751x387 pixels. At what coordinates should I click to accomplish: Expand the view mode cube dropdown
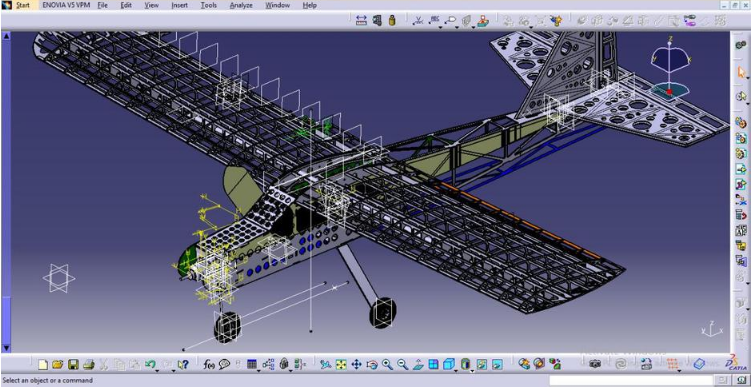tap(456, 370)
